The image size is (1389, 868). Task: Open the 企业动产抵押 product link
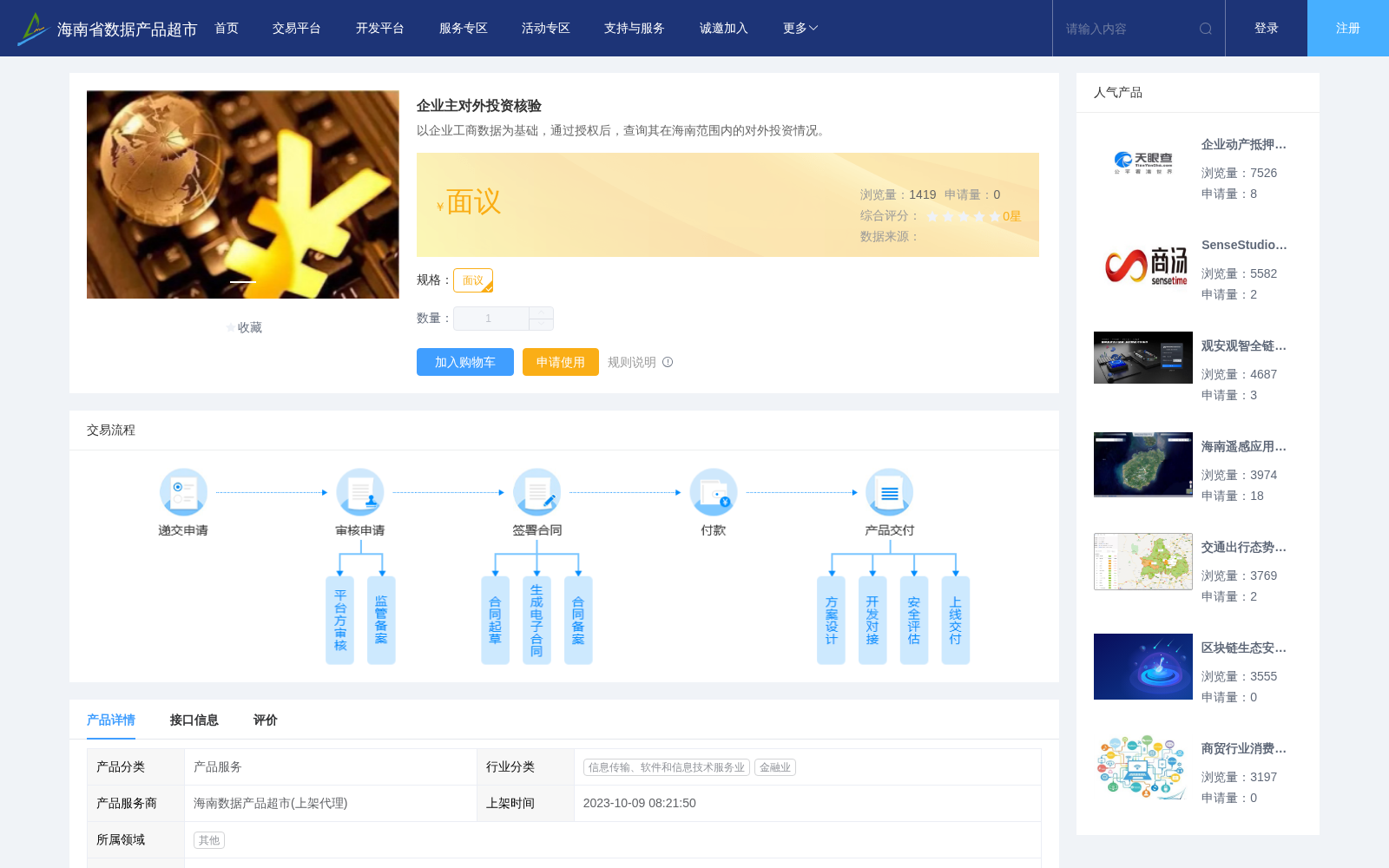tap(1244, 144)
